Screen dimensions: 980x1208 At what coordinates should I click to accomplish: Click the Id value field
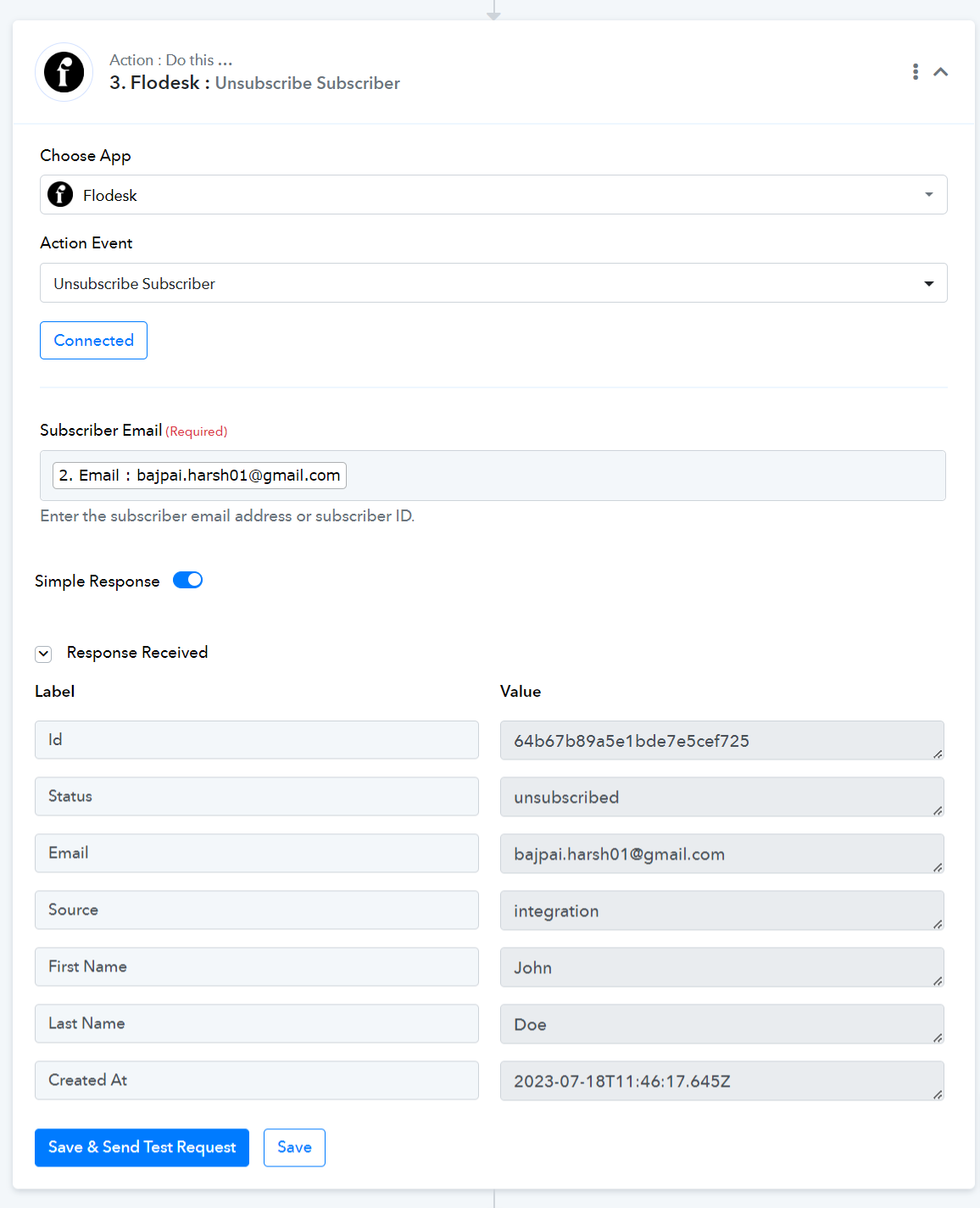722,740
